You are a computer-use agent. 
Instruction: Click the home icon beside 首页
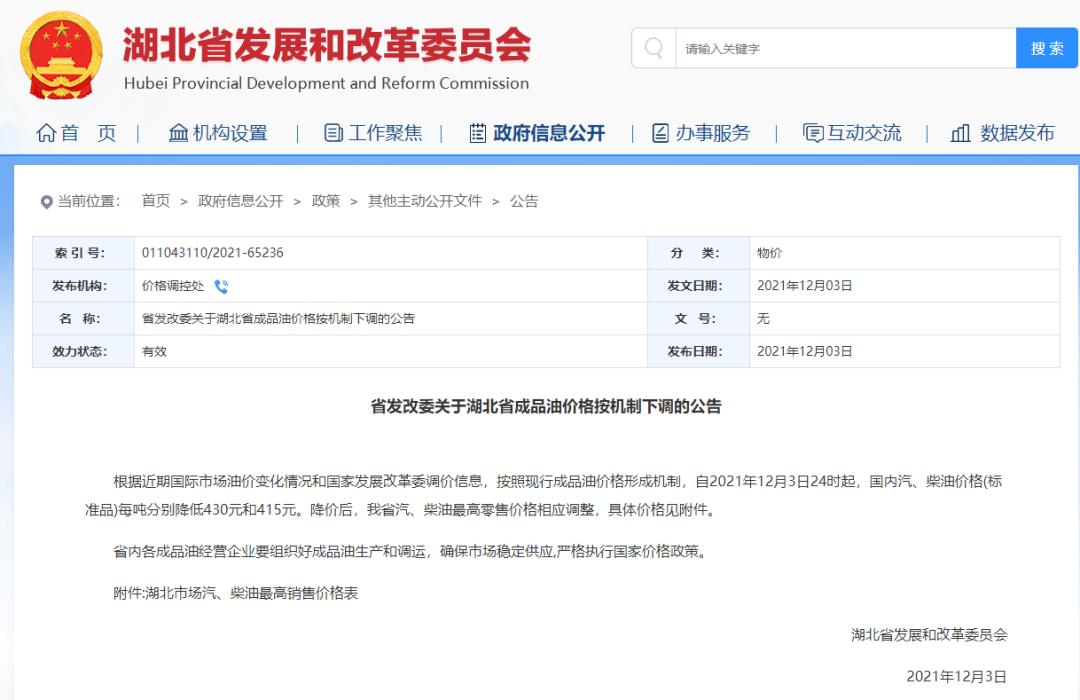tap(46, 132)
